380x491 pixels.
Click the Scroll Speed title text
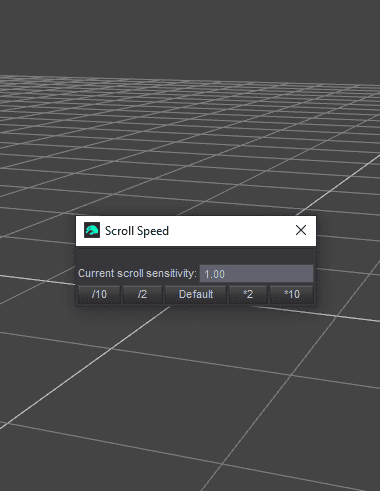137,231
